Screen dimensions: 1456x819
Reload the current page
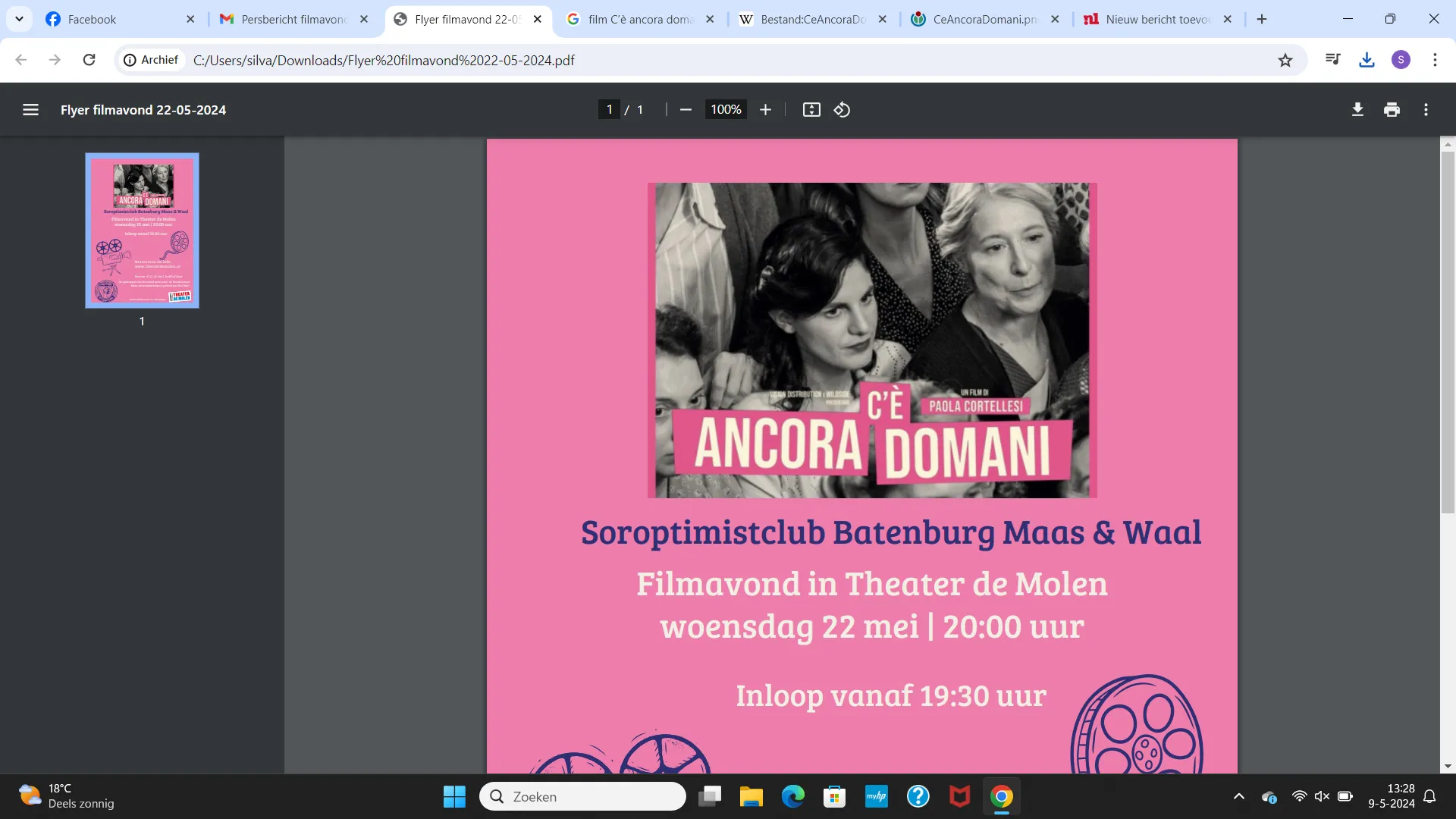[x=89, y=60]
